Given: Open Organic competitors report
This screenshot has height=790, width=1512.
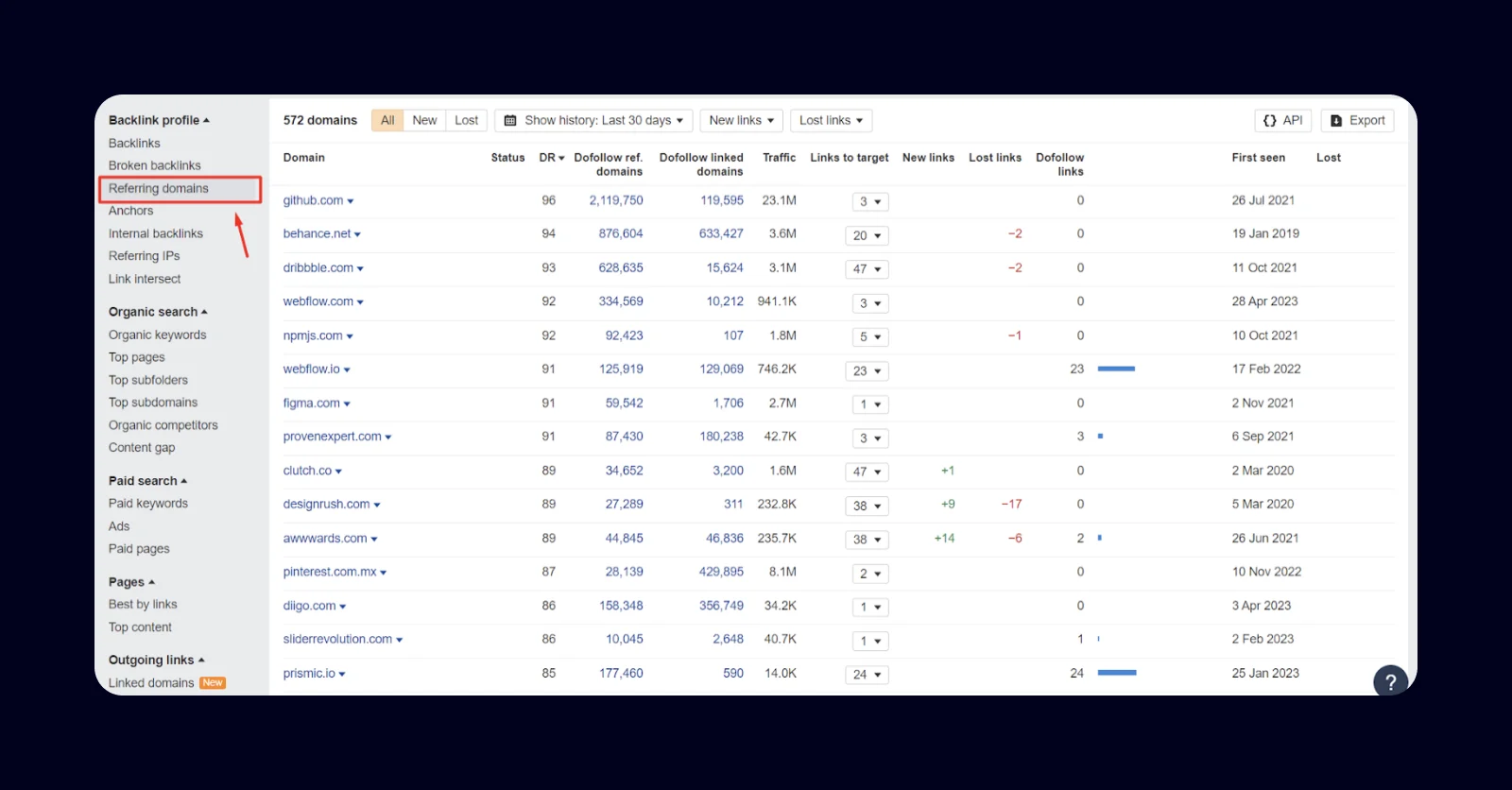Looking at the screenshot, I should coord(163,425).
